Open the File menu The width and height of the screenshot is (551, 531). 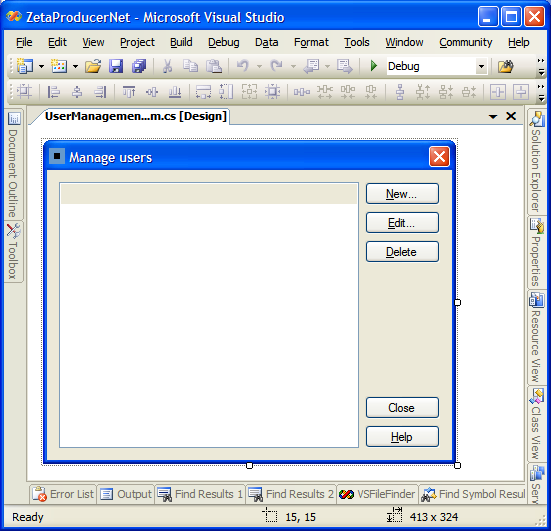tap(24, 42)
